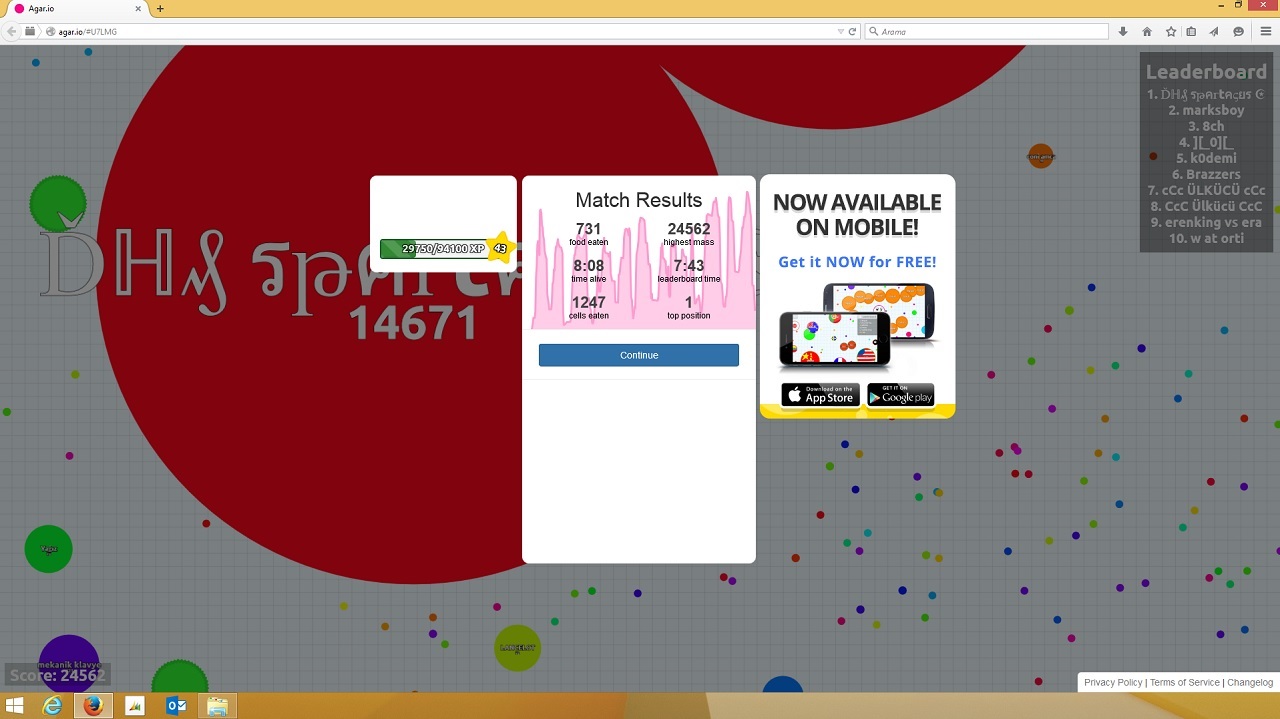Screen dimensions: 1280x719
Task: Click the '8:08' time alive value
Action: click(588, 266)
